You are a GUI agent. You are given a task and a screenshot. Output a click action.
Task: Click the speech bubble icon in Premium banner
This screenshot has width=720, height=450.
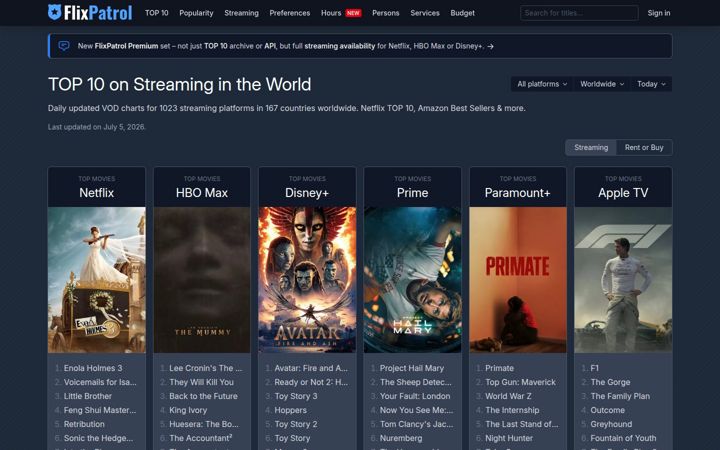tap(64, 46)
